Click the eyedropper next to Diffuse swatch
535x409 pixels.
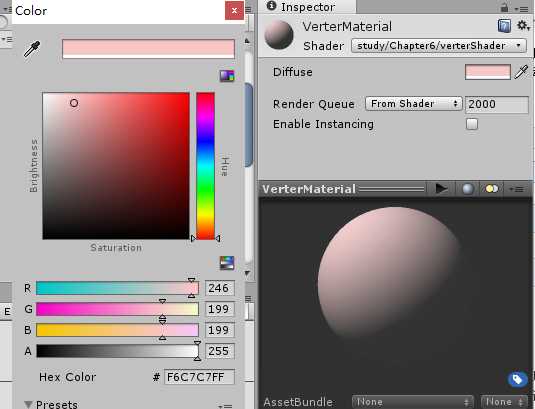[x=521, y=72]
